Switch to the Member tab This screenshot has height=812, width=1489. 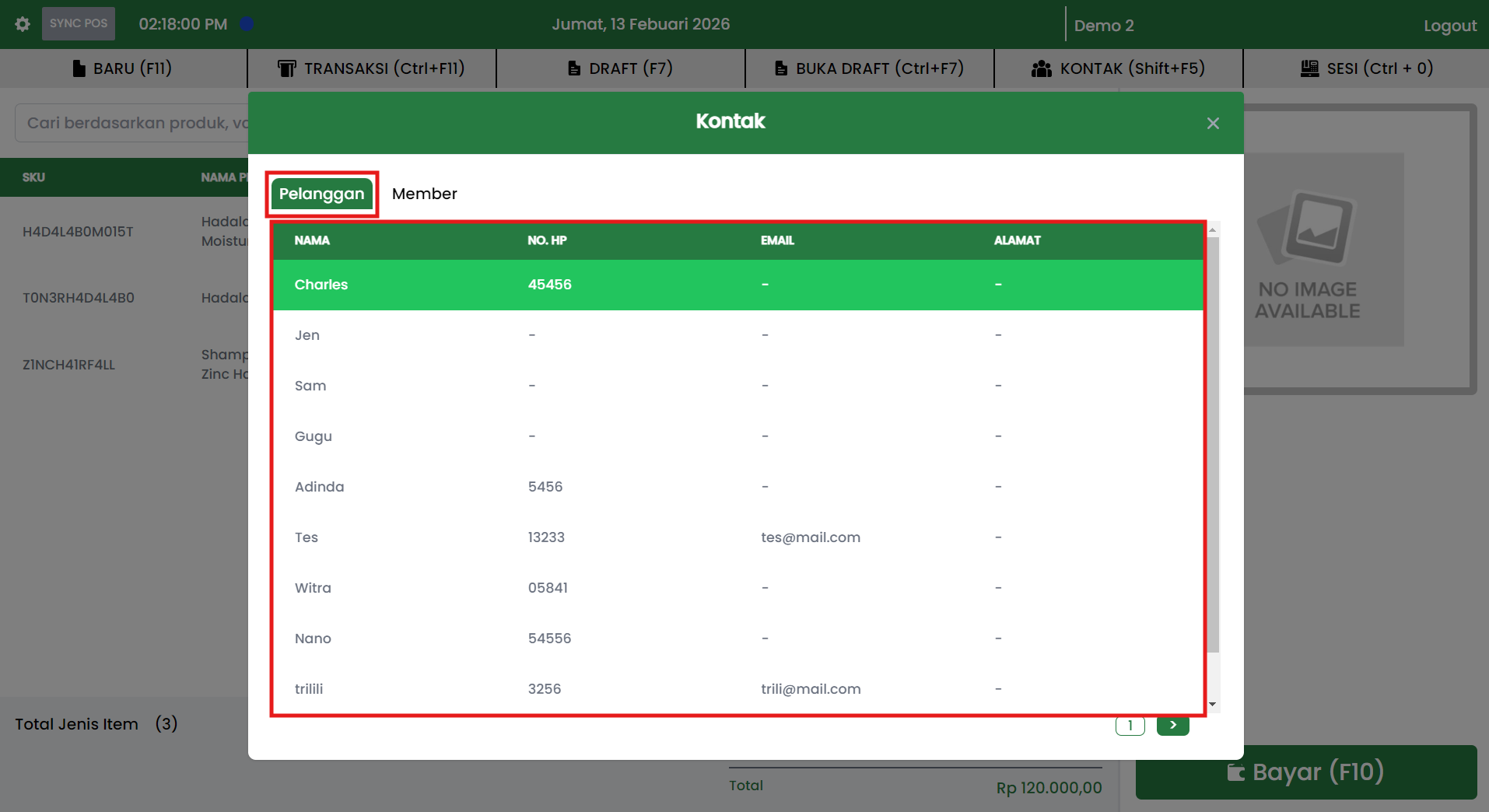[x=424, y=194]
